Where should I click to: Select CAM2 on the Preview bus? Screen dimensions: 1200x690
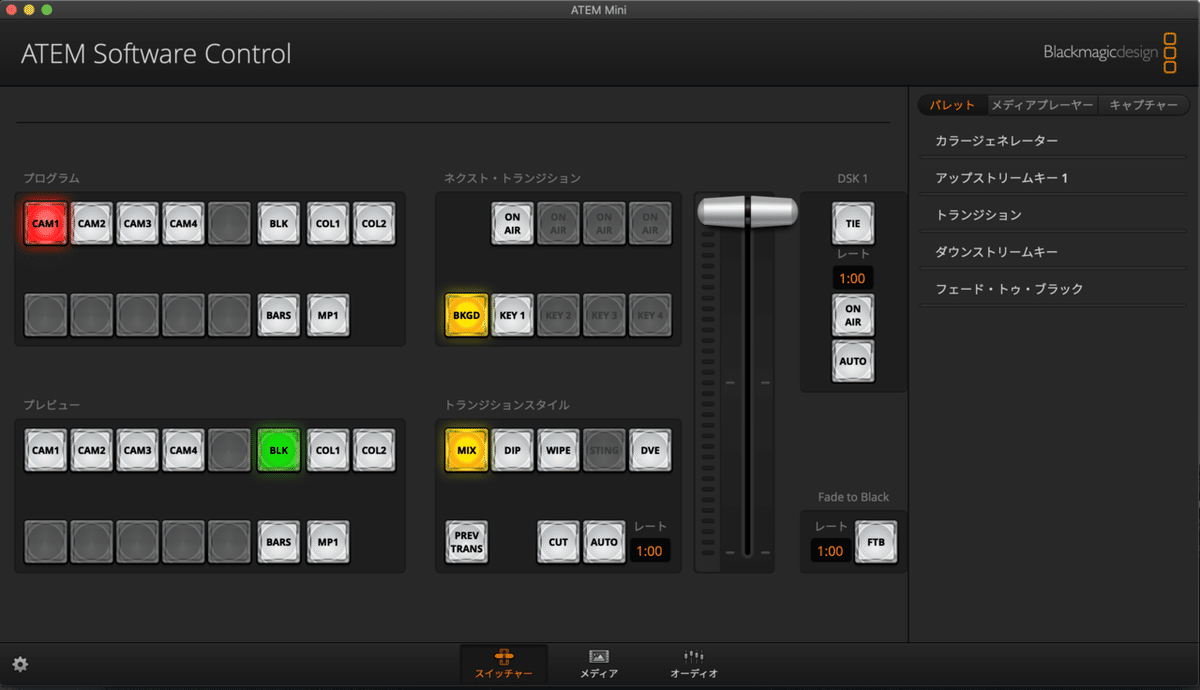[92, 450]
